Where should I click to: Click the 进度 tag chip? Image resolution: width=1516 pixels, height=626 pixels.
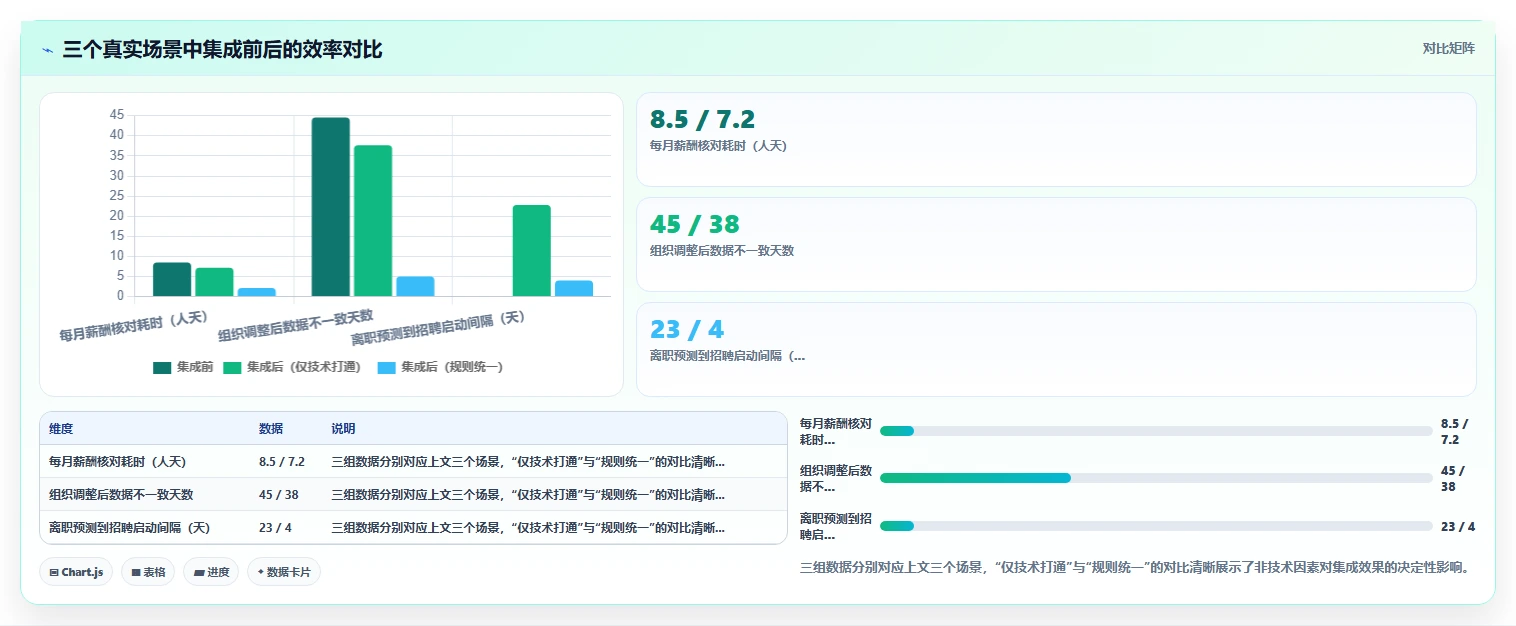211,572
